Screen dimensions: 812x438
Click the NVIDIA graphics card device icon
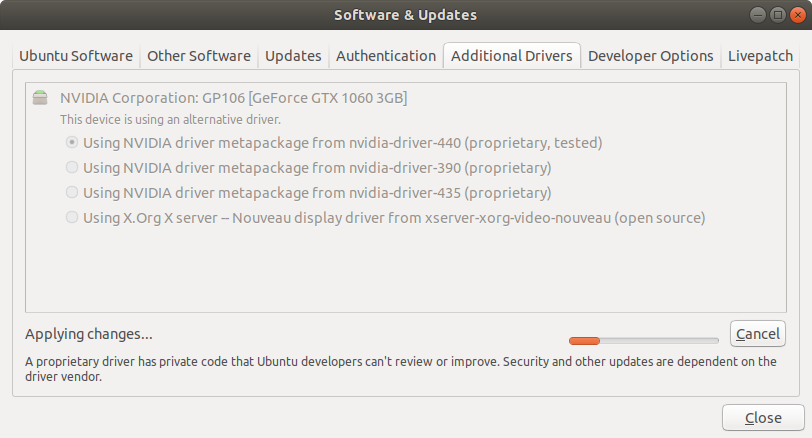pos(40,97)
